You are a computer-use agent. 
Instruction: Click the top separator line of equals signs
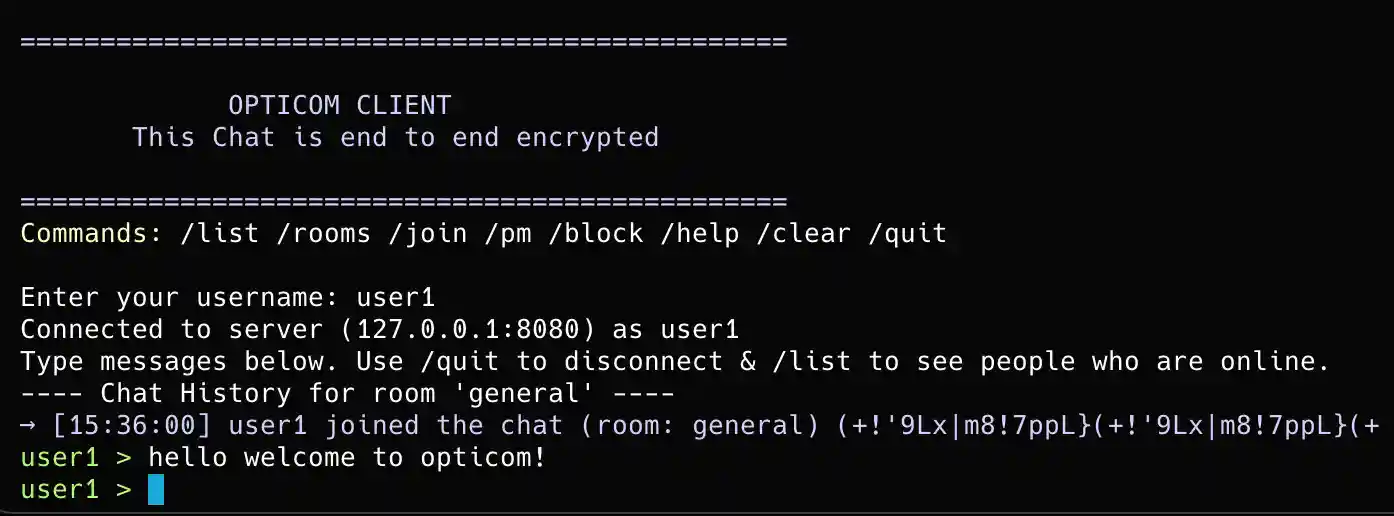coord(404,42)
